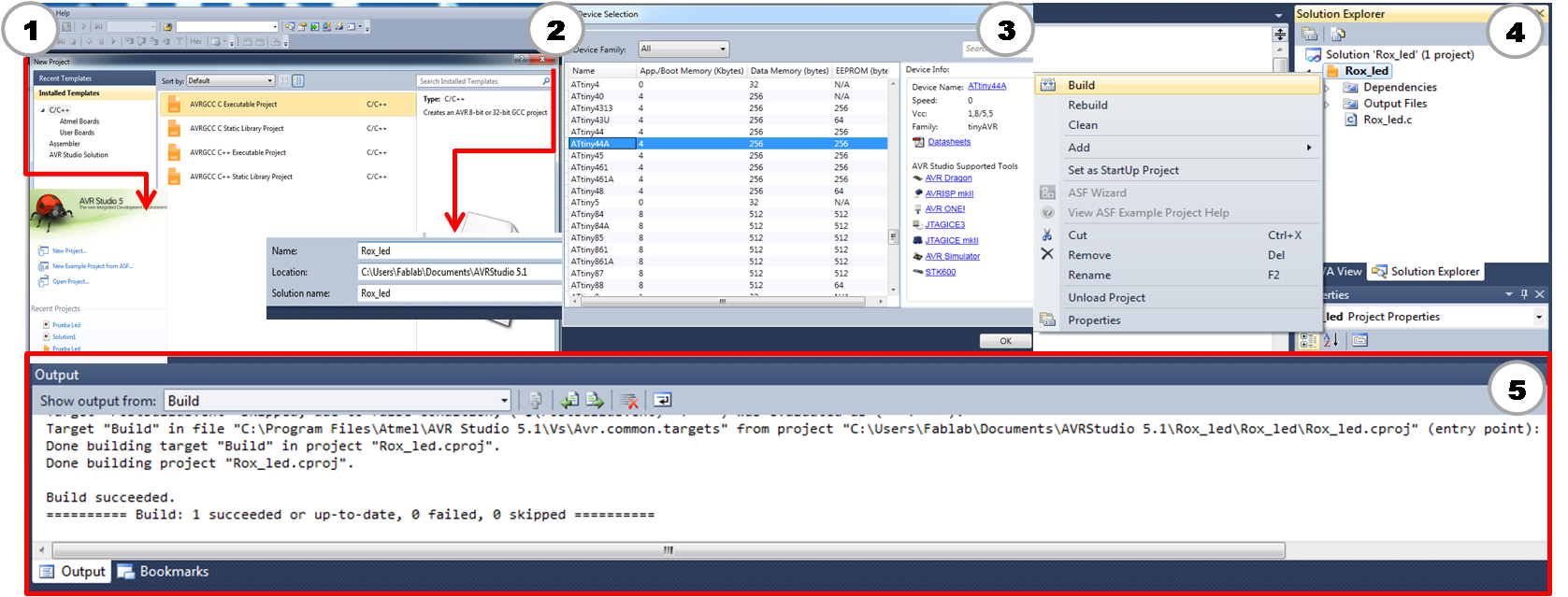1568x597 pixels.
Task: Click Properties icon in Solution Explorer toolbar
Action: (x=1310, y=34)
